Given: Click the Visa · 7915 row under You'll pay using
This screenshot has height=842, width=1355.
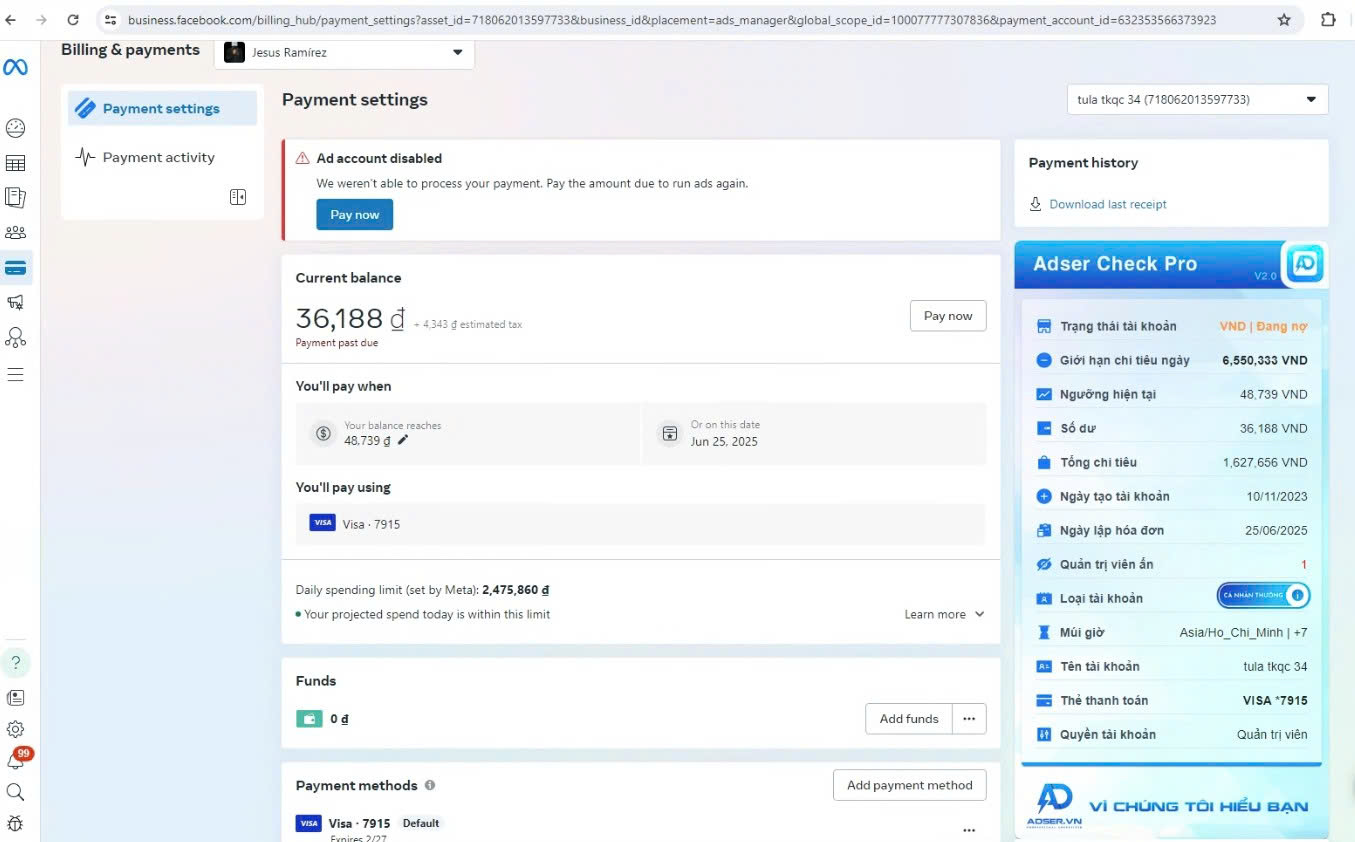Looking at the screenshot, I should pyautogui.click(x=641, y=523).
